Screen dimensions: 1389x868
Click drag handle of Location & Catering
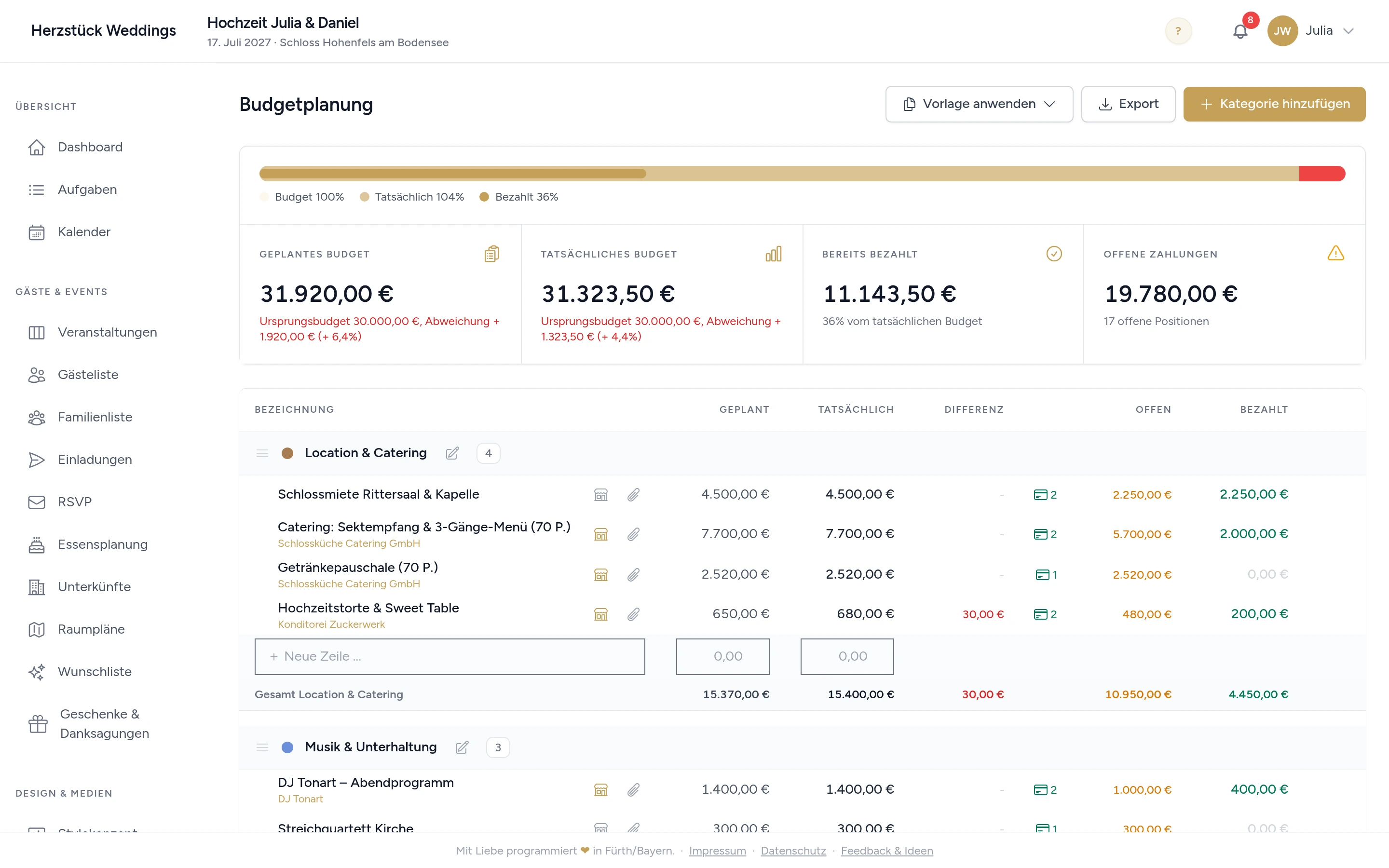[262, 453]
